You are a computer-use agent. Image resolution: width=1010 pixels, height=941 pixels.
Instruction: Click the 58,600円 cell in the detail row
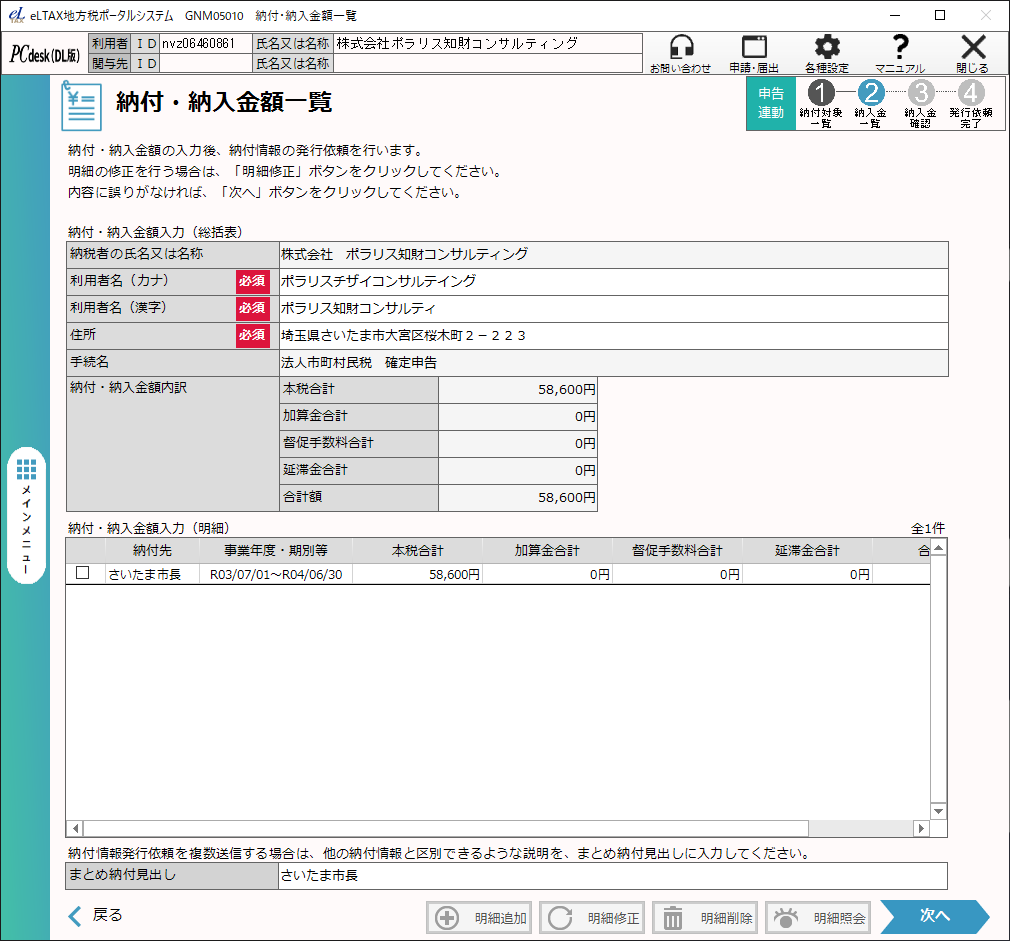[x=417, y=575]
